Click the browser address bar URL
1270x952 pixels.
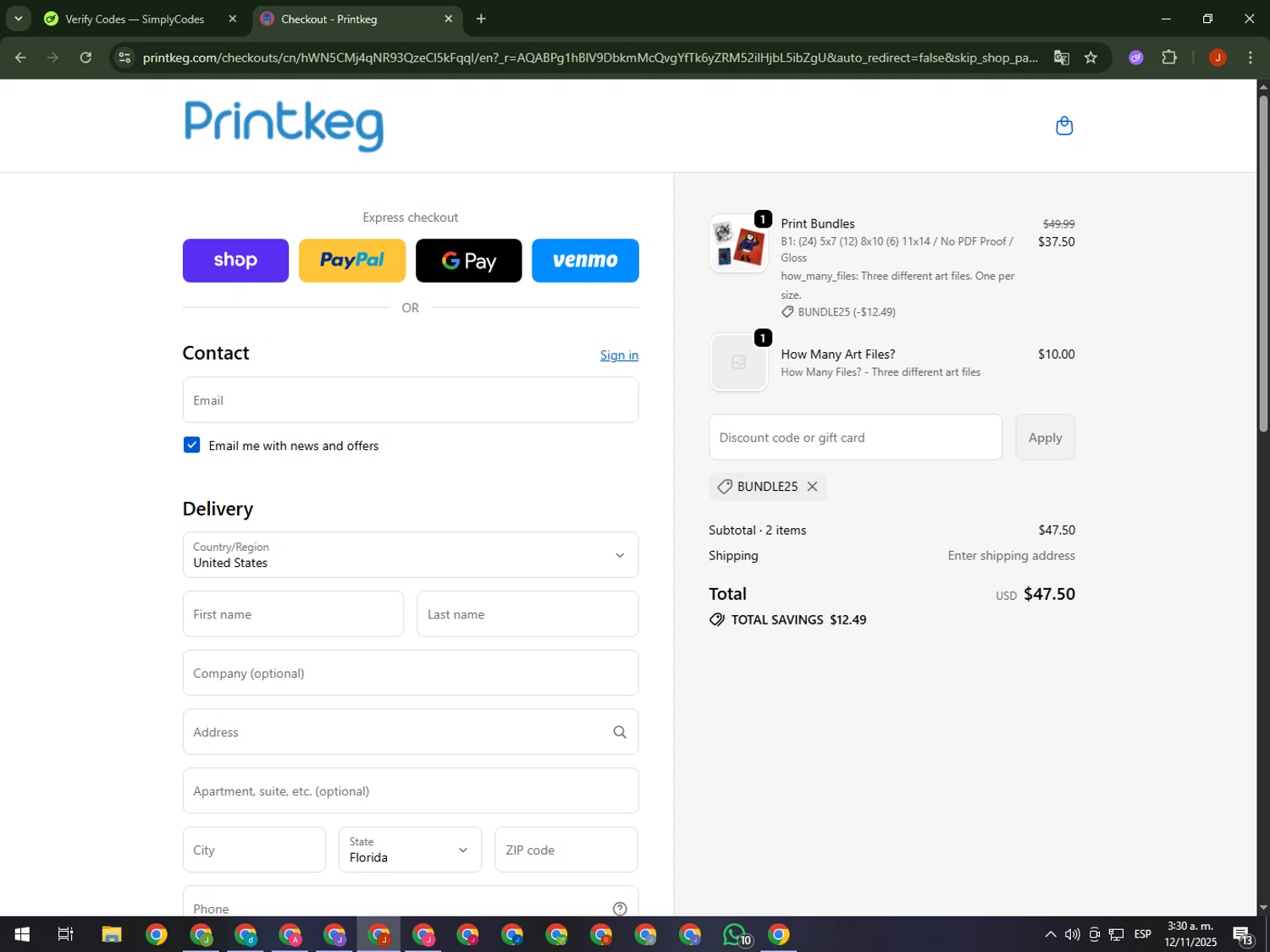(590, 58)
